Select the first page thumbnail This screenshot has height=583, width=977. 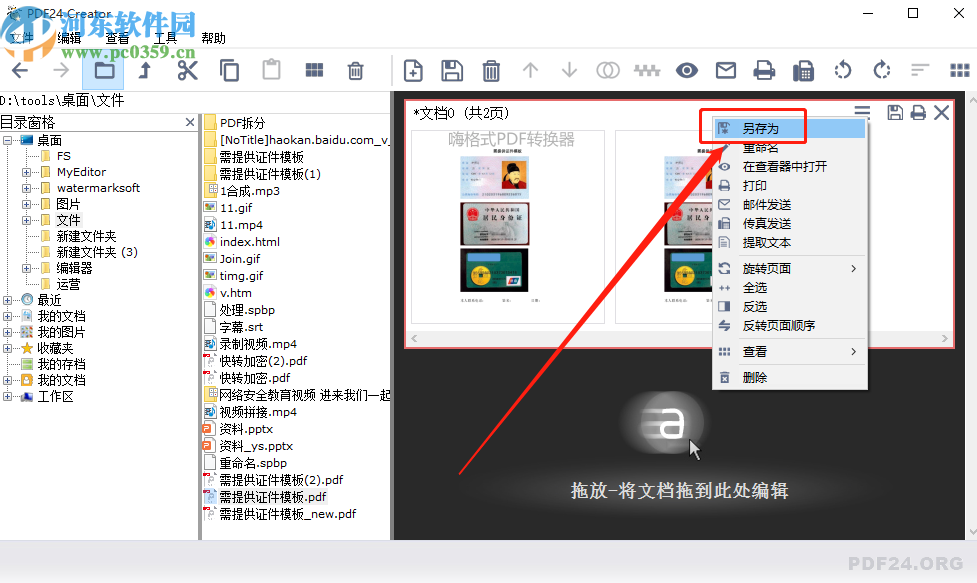coord(508,227)
